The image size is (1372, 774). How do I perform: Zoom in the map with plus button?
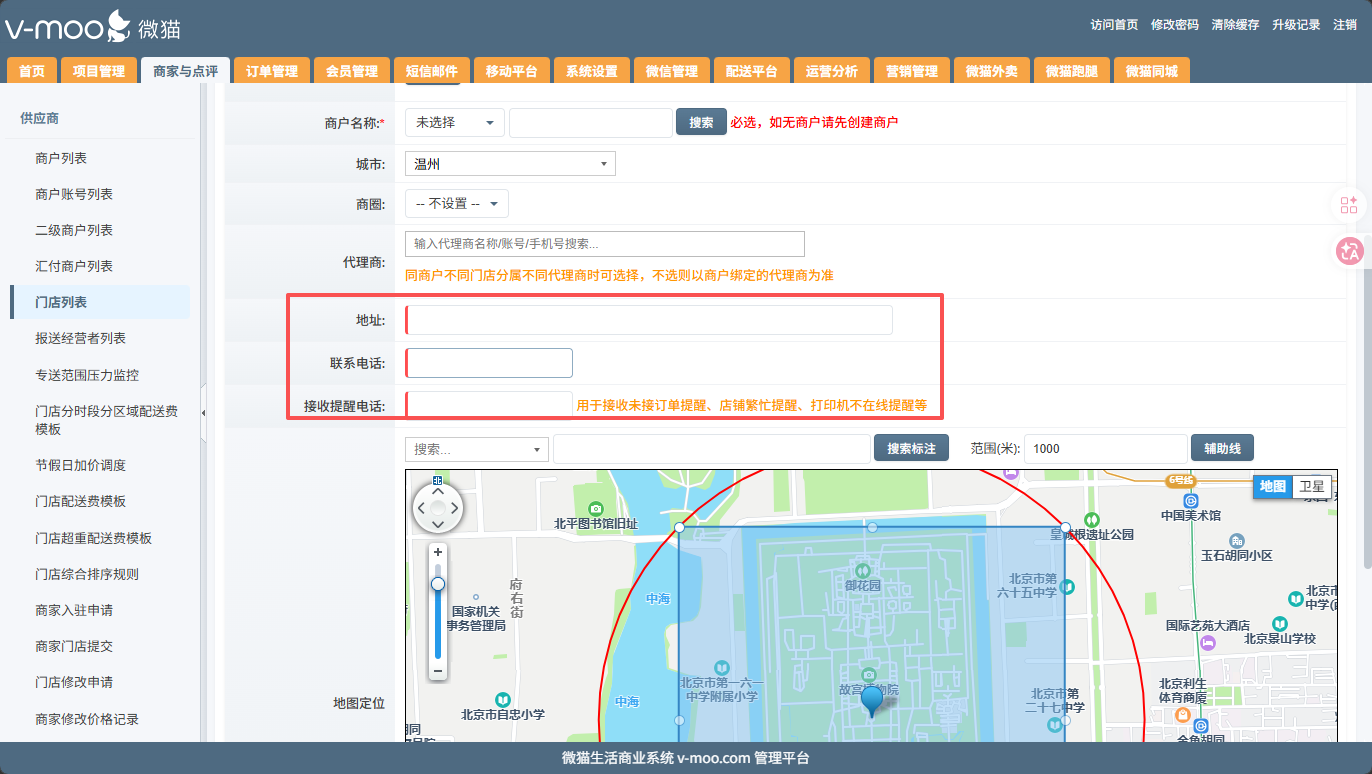pos(437,552)
